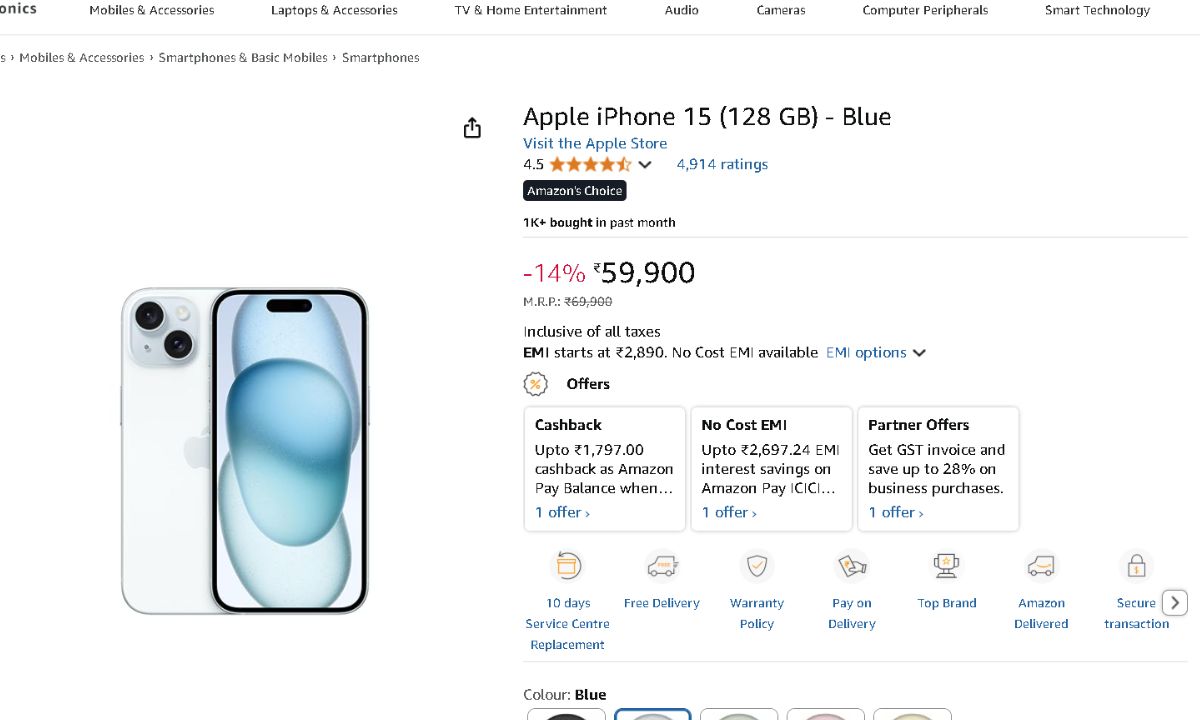Click the Pay on Delivery icon

pyautogui.click(x=852, y=566)
